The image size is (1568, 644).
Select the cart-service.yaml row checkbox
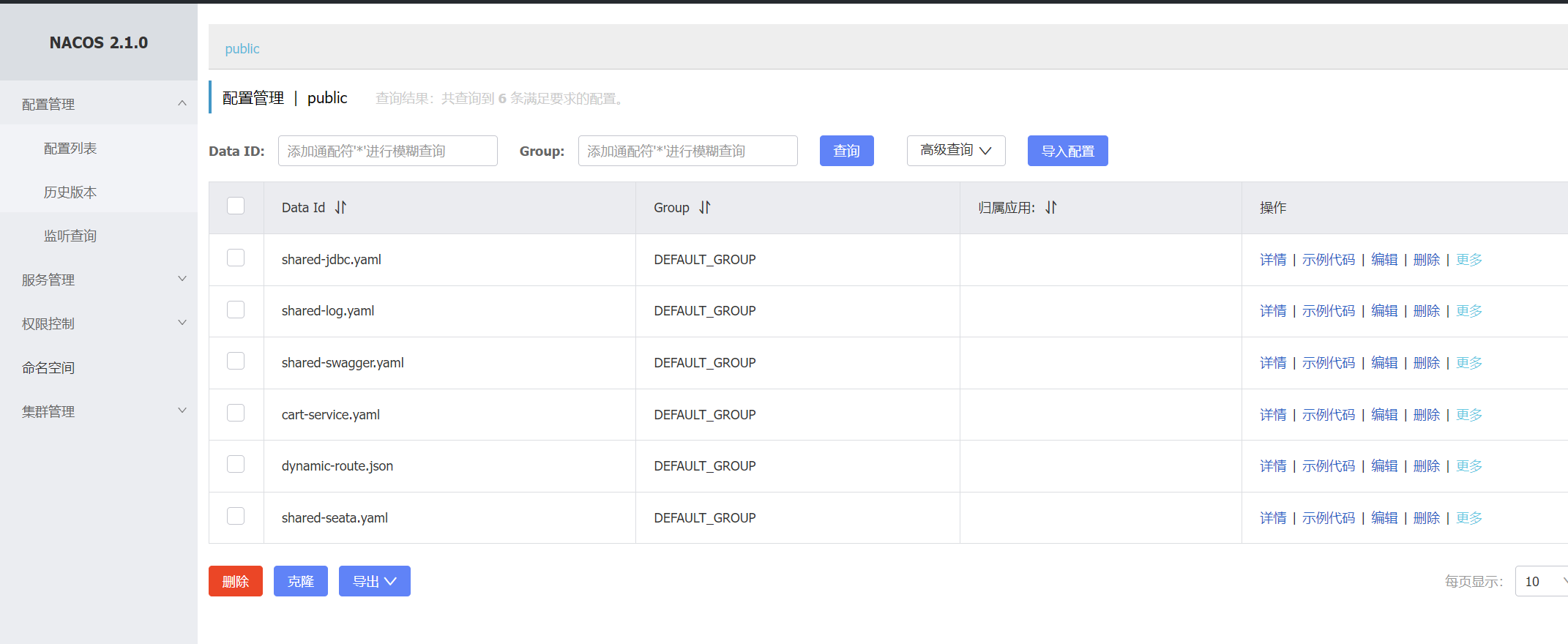[x=236, y=413]
